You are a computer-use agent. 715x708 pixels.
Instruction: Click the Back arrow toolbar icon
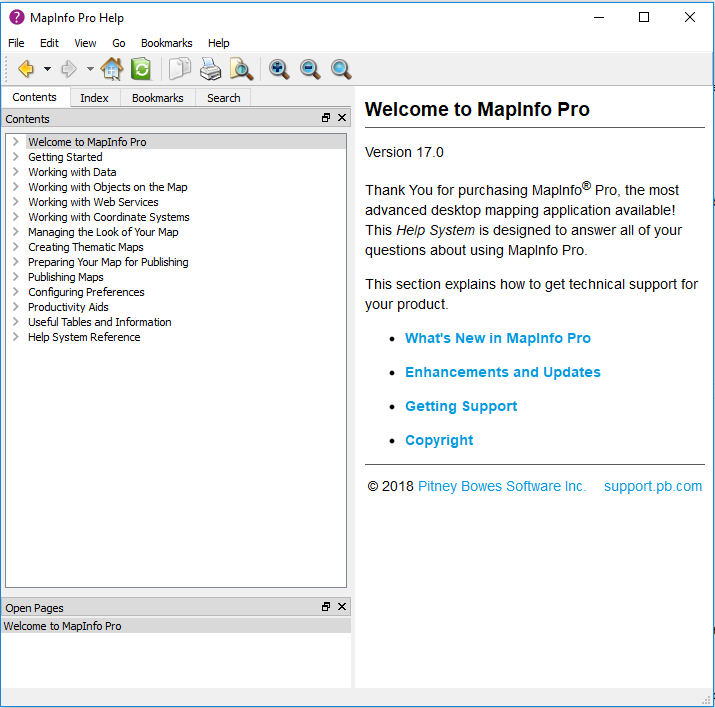[26, 69]
